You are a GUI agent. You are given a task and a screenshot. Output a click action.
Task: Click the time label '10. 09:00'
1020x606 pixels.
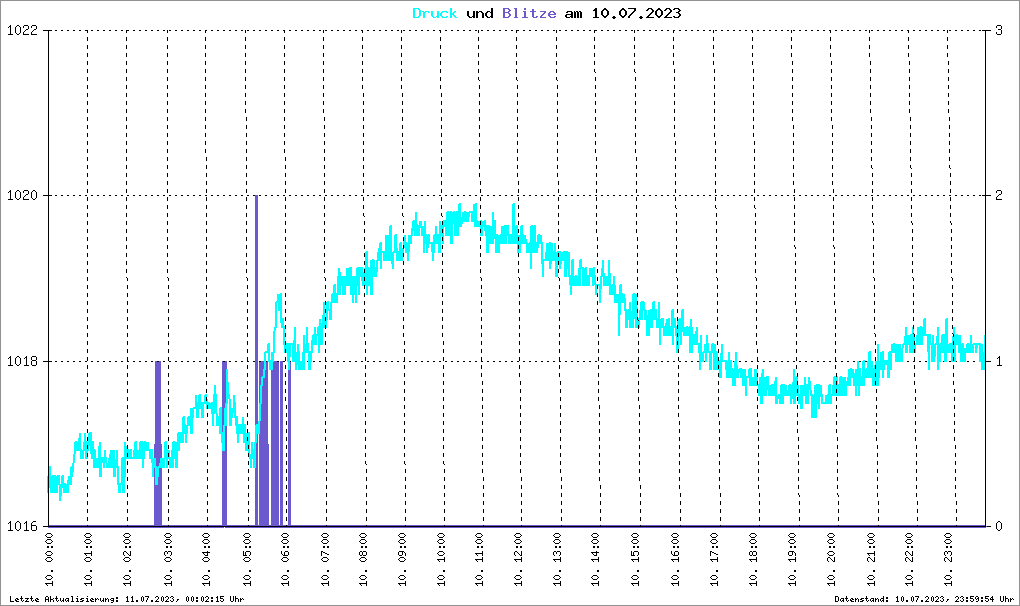[x=401, y=559]
